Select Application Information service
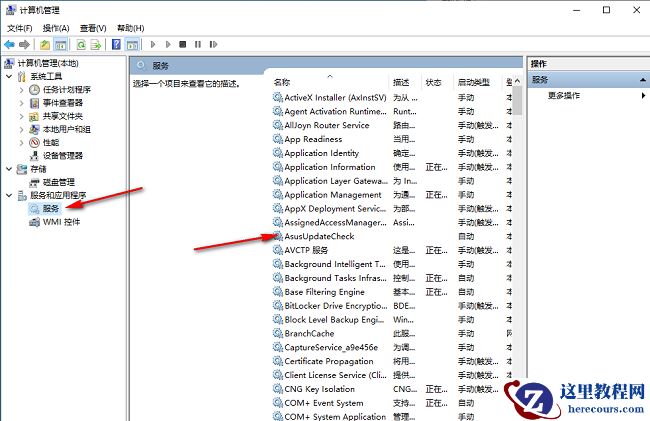Screen dimensions: 650x421 point(392,167)
